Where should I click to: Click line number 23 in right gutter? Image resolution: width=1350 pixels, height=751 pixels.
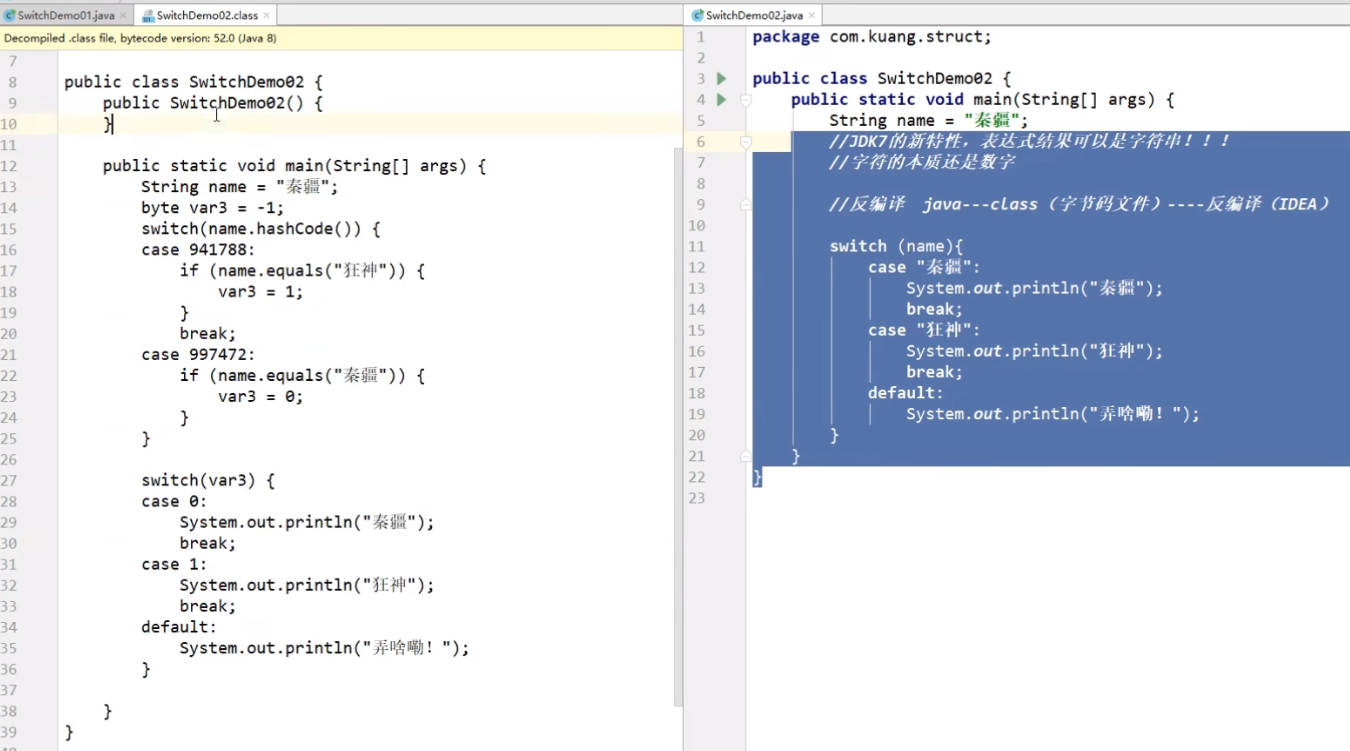(696, 498)
